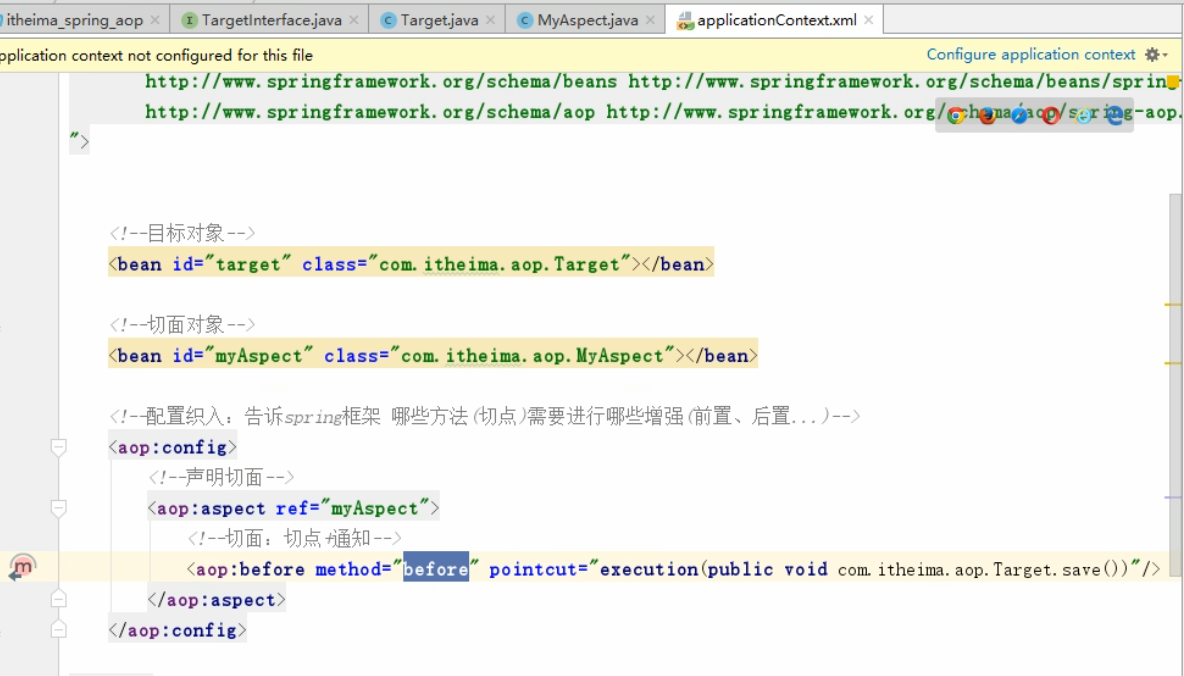Click Configure application context link

coord(1031,54)
